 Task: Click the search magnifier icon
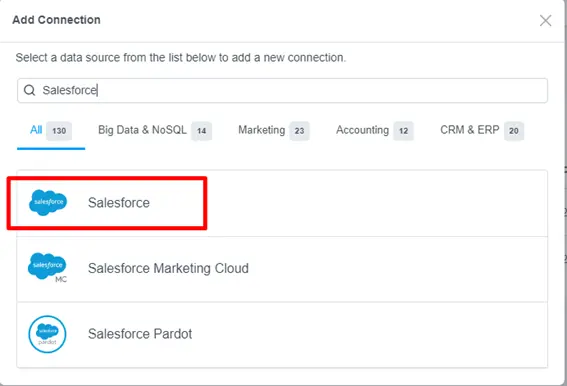29,90
